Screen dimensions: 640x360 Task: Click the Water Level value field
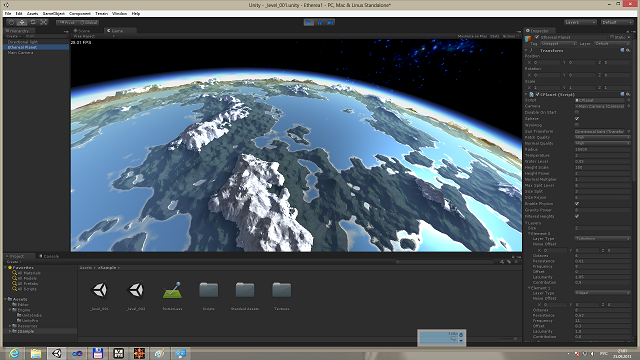(602, 161)
